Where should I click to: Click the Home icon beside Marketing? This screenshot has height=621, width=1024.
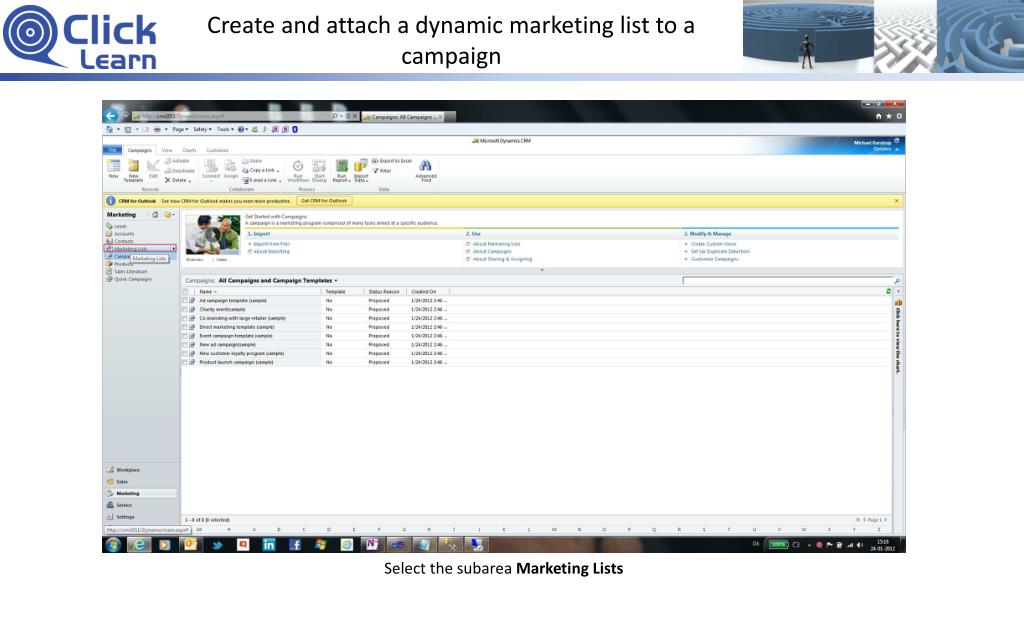155,214
